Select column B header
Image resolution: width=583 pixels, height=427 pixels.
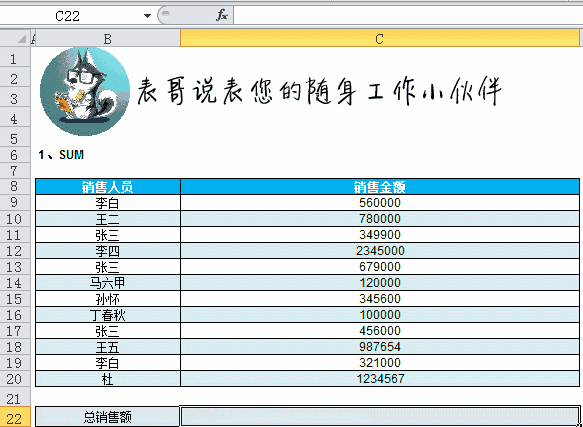(107, 39)
